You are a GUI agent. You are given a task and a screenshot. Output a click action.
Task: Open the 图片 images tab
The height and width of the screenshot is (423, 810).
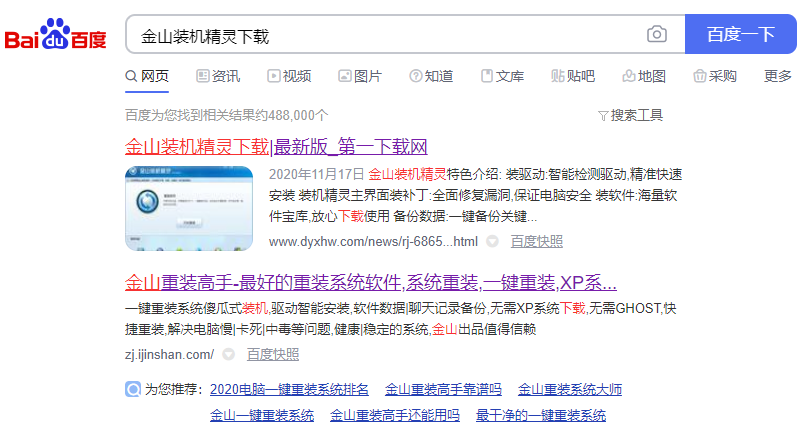tap(360, 76)
